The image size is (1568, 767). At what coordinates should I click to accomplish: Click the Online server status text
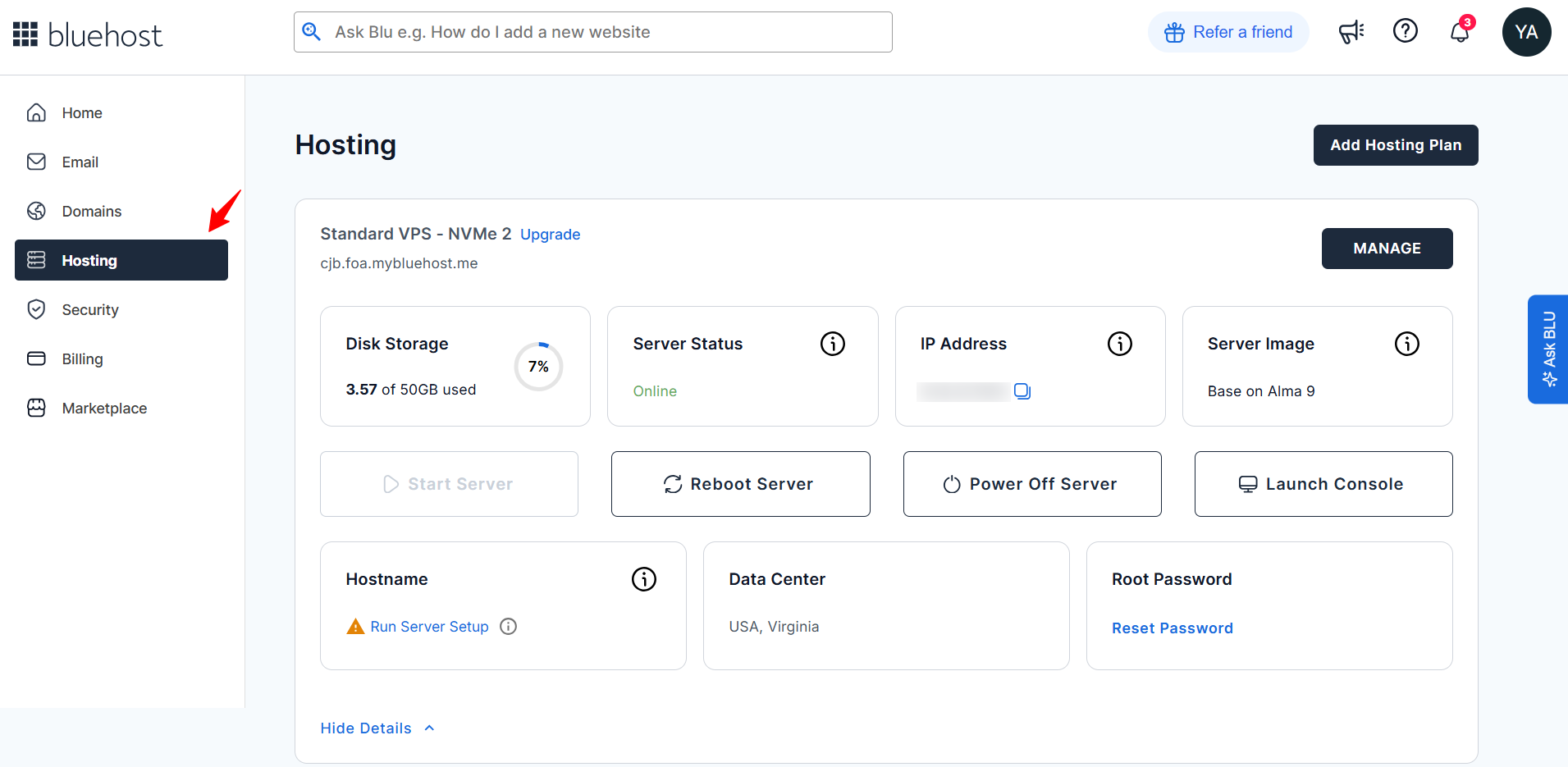655,391
